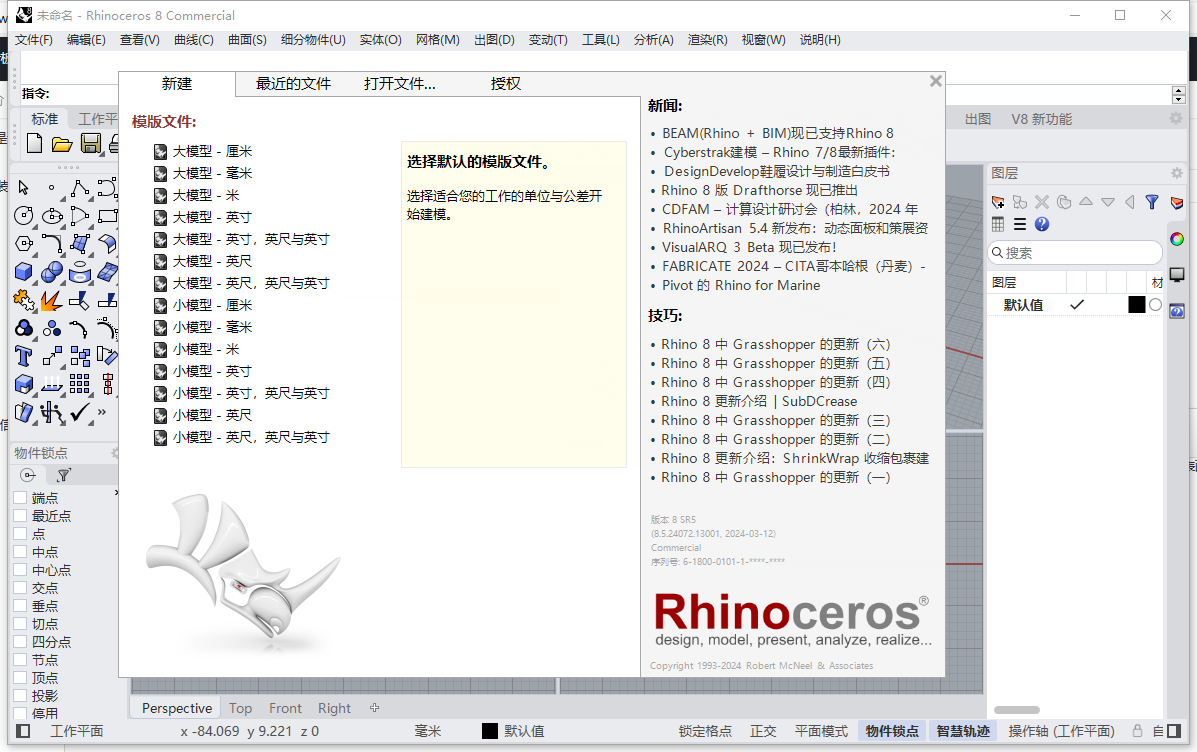
Task: Switch to the 授权 tab
Action: (x=505, y=84)
